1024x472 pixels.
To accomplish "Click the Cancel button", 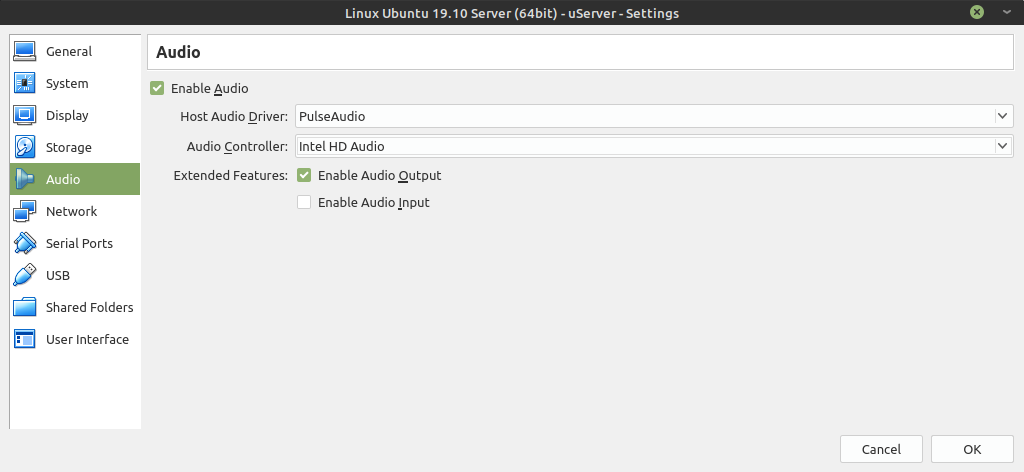I will click(x=881, y=449).
